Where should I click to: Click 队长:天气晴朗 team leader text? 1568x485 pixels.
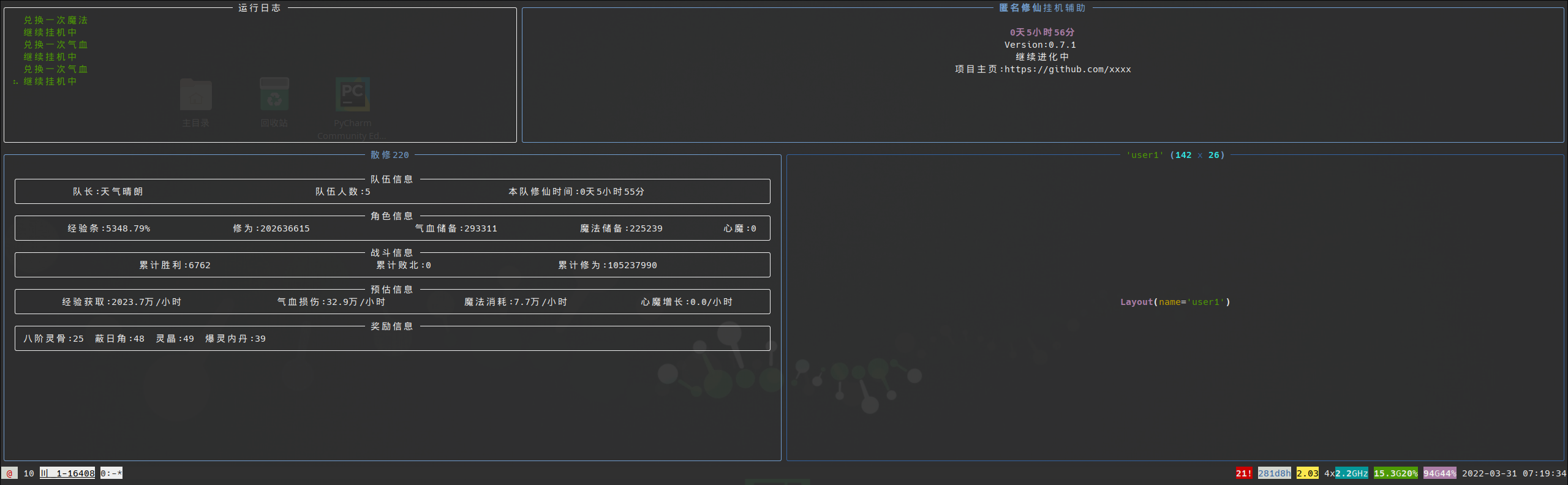click(108, 192)
